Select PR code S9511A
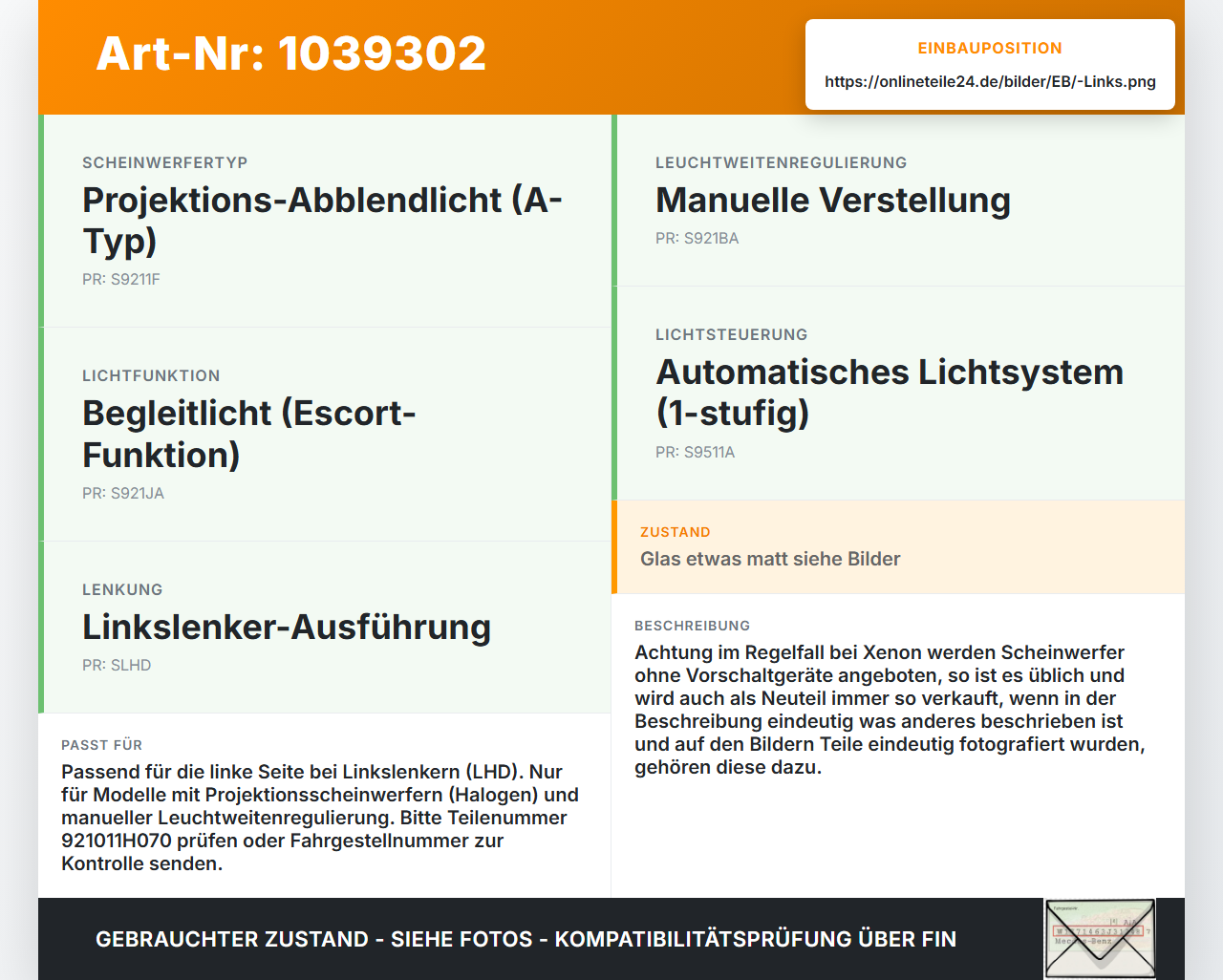Screen dimensions: 1223x980 [x=696, y=453]
